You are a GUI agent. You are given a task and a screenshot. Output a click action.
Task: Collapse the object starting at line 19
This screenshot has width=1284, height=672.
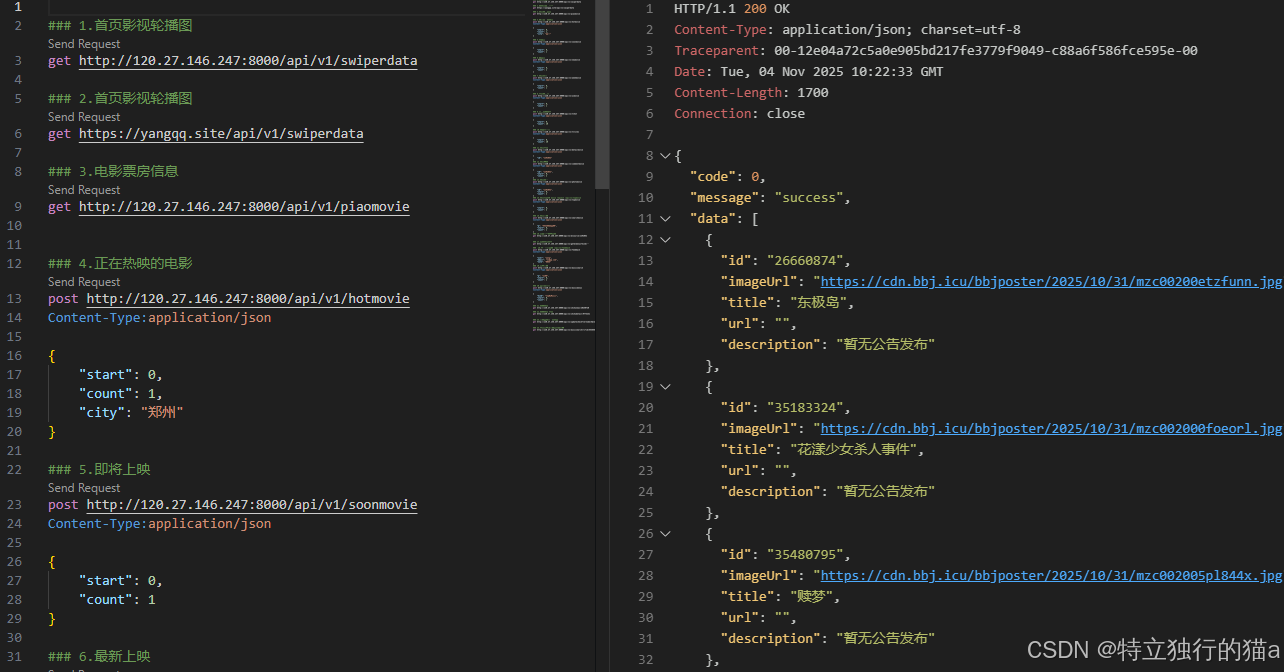pos(666,387)
